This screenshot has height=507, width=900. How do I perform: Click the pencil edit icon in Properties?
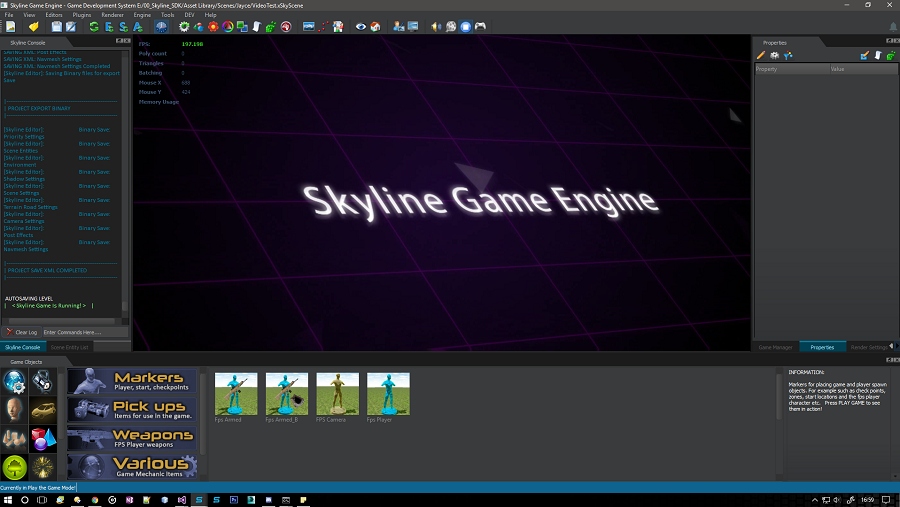pos(761,55)
